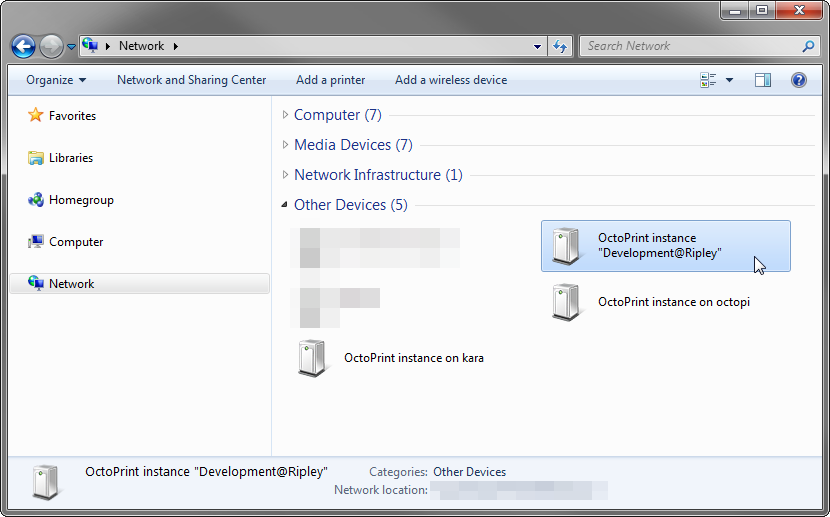
Task: Click the Back navigation arrow button
Action: (23, 46)
